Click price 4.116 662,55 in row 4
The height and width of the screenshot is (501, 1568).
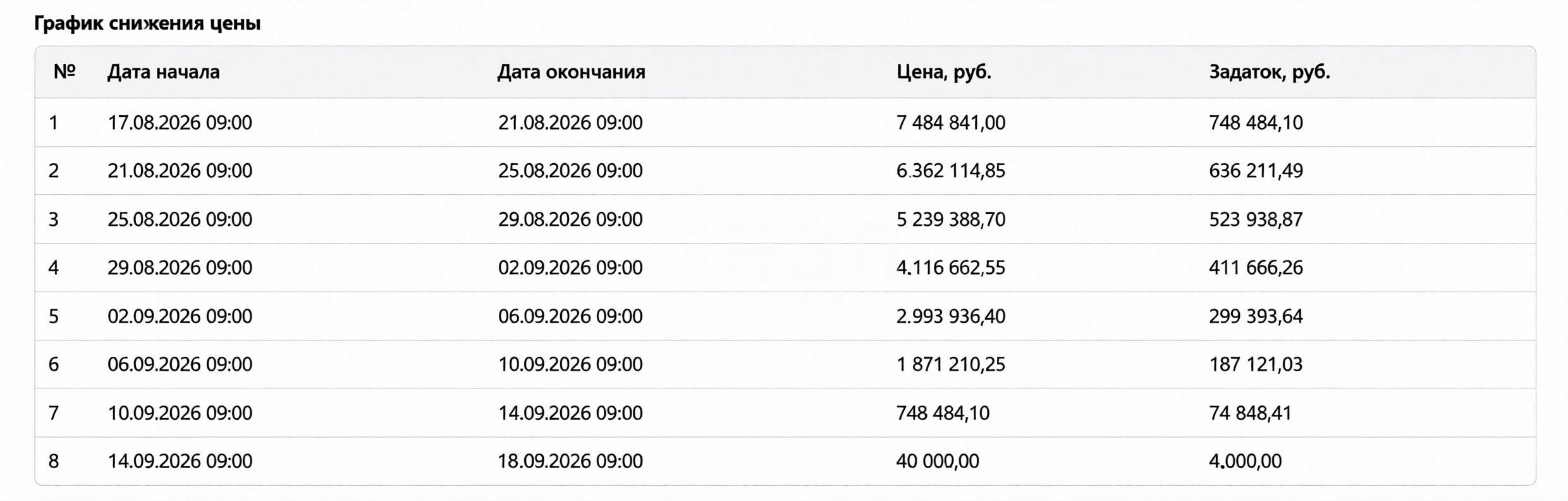coord(950,268)
